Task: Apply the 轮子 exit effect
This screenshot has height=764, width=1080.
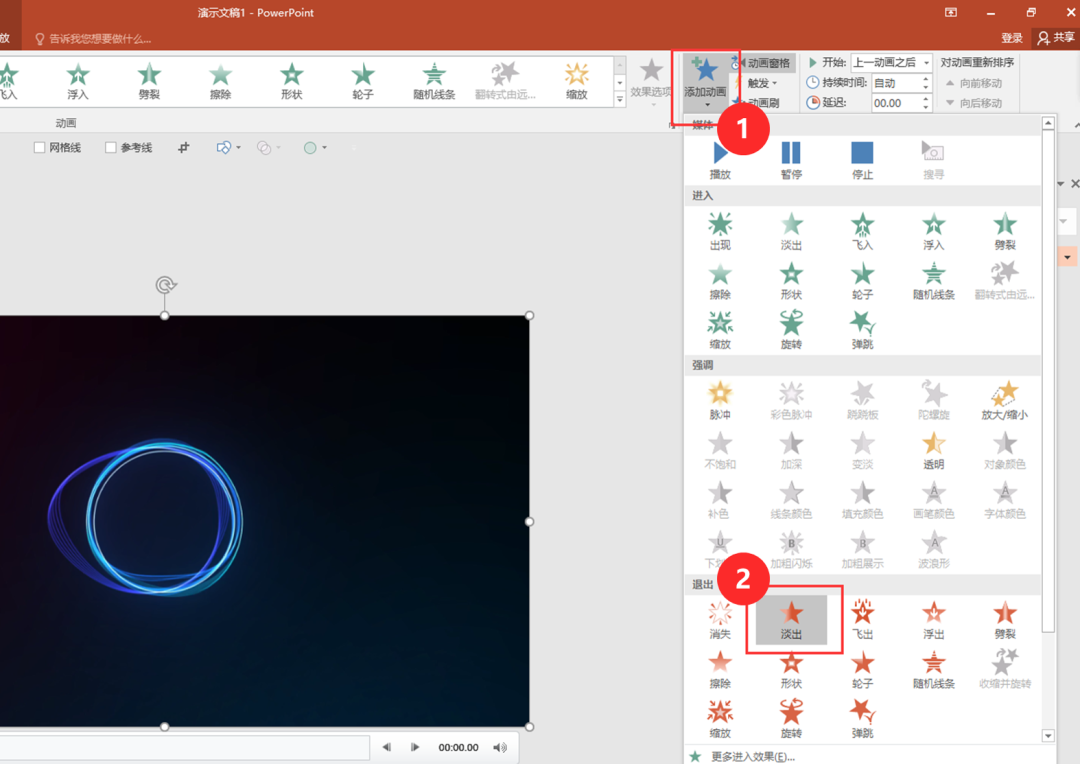Action: [x=862, y=670]
